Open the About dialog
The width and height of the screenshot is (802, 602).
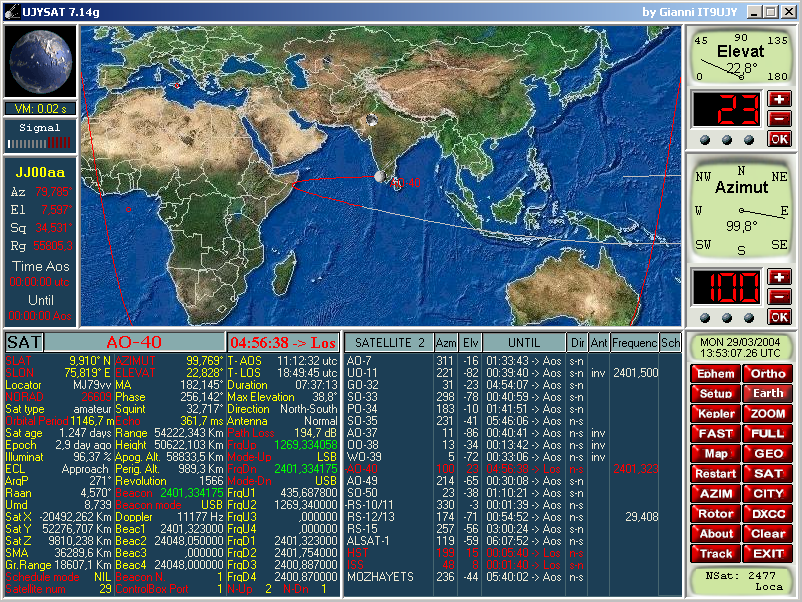pos(716,533)
